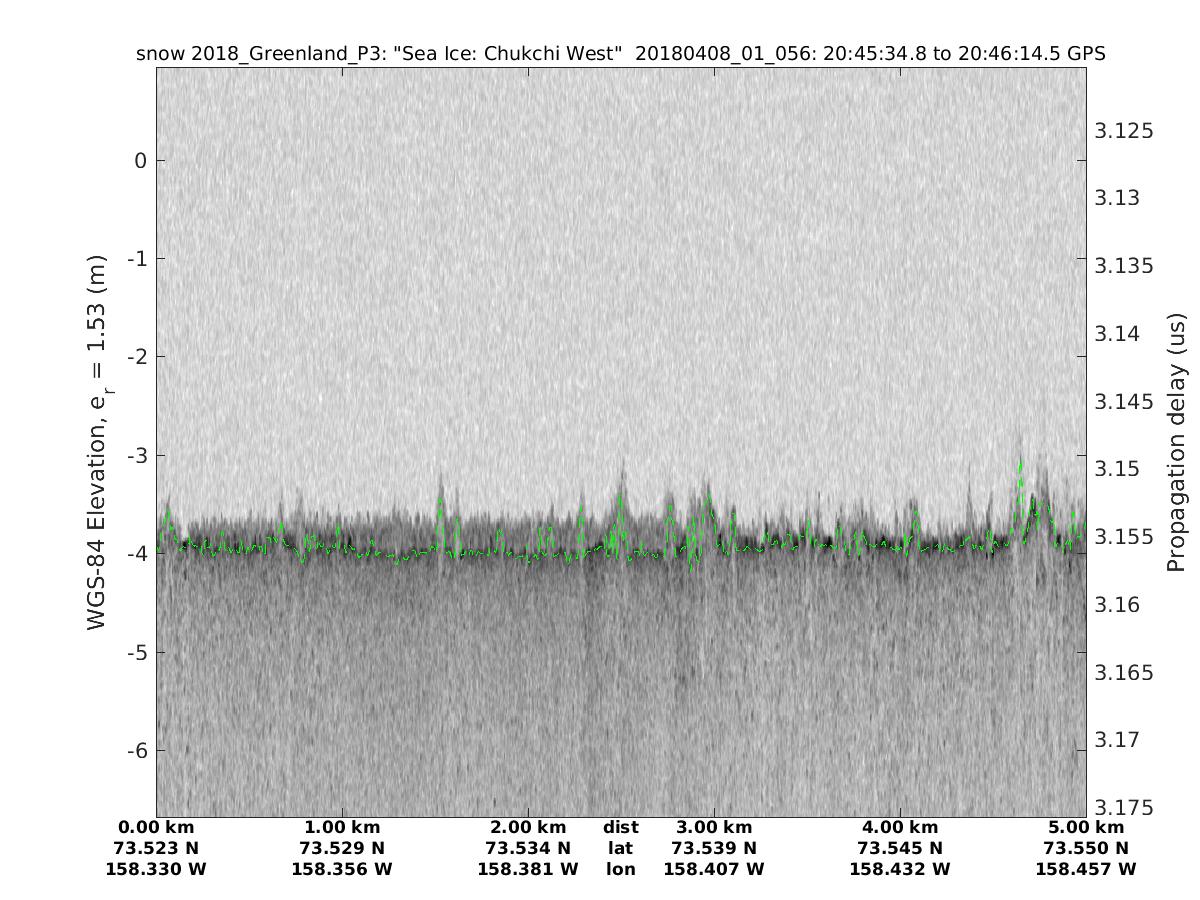Viewport: 1200px width, 900px height.
Task: Click the 2.00 km distance label
Action: pyautogui.click(x=528, y=827)
